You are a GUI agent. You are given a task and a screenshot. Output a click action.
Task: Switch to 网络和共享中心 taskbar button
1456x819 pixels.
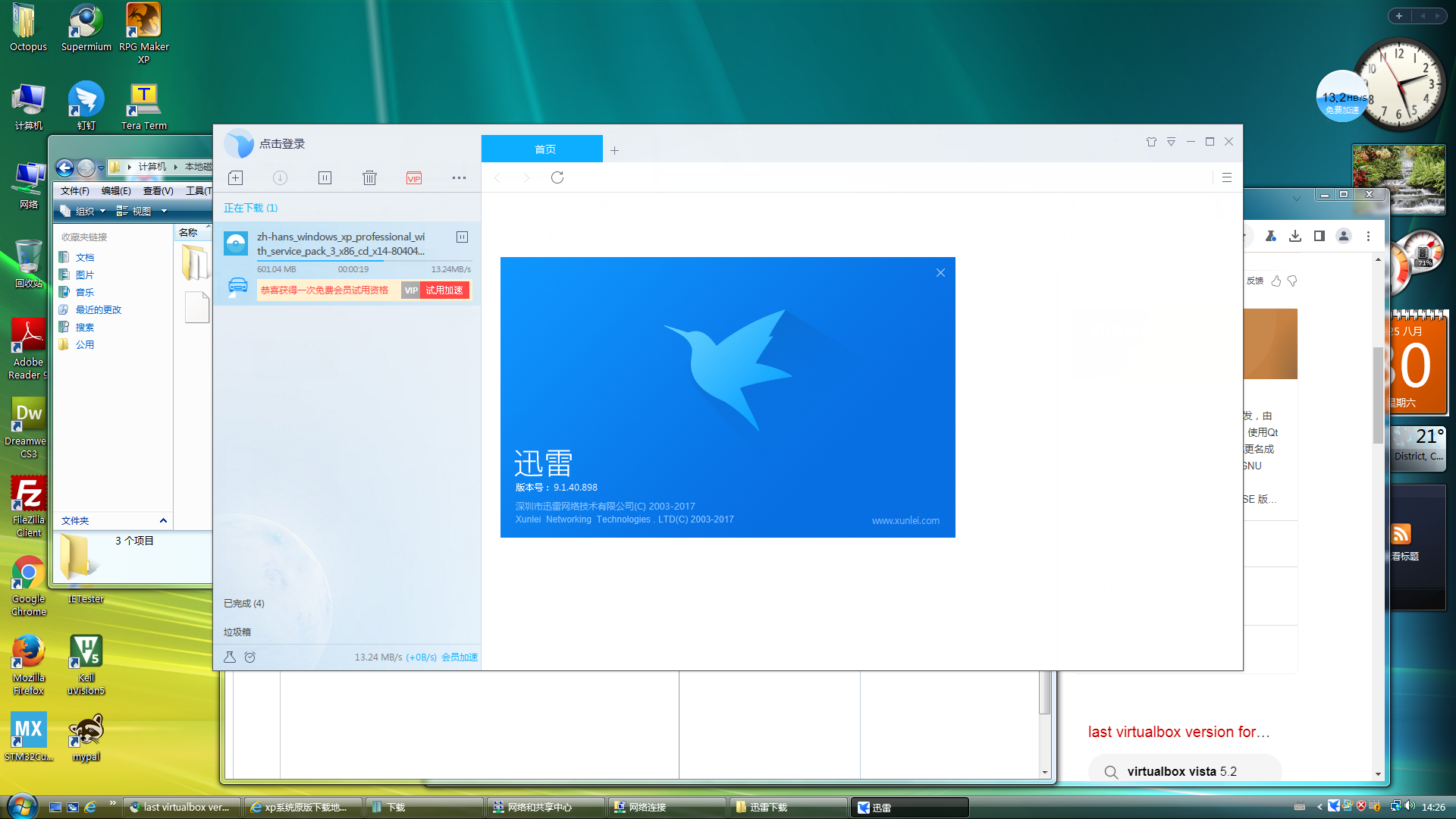point(545,807)
